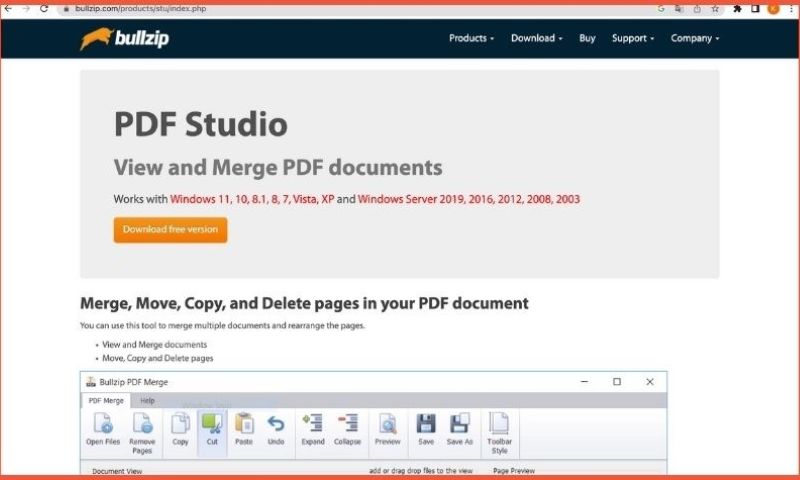800x480 pixels.
Task: Bookmark page with star icon
Action: (x=715, y=9)
